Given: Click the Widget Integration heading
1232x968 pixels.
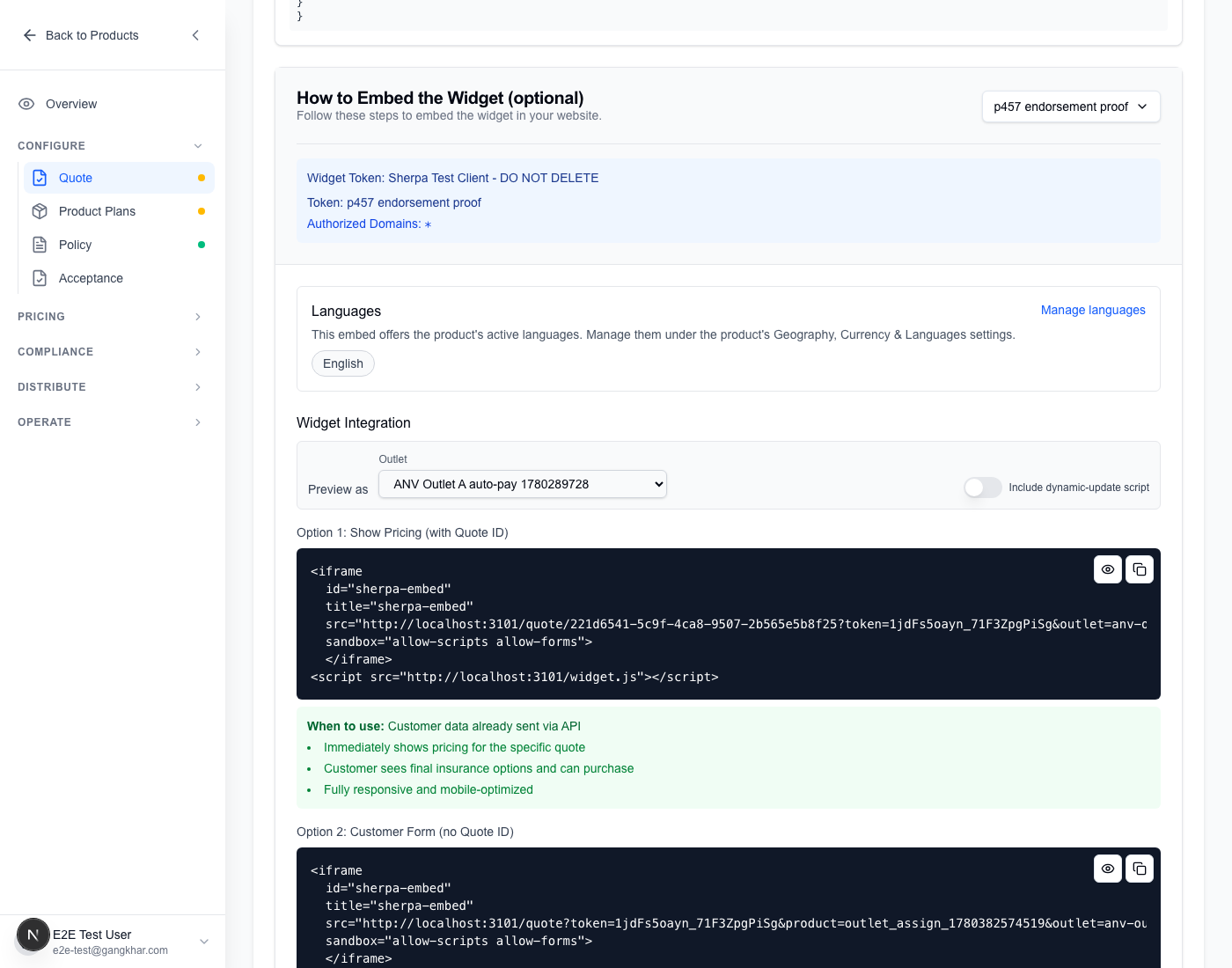Looking at the screenshot, I should [354, 422].
